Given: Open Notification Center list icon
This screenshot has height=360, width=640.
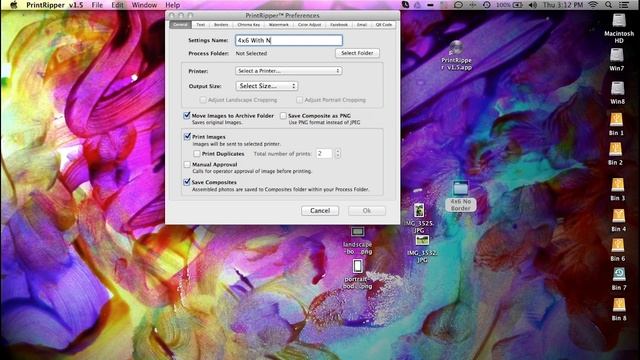Looking at the screenshot, I should tap(624, 5).
